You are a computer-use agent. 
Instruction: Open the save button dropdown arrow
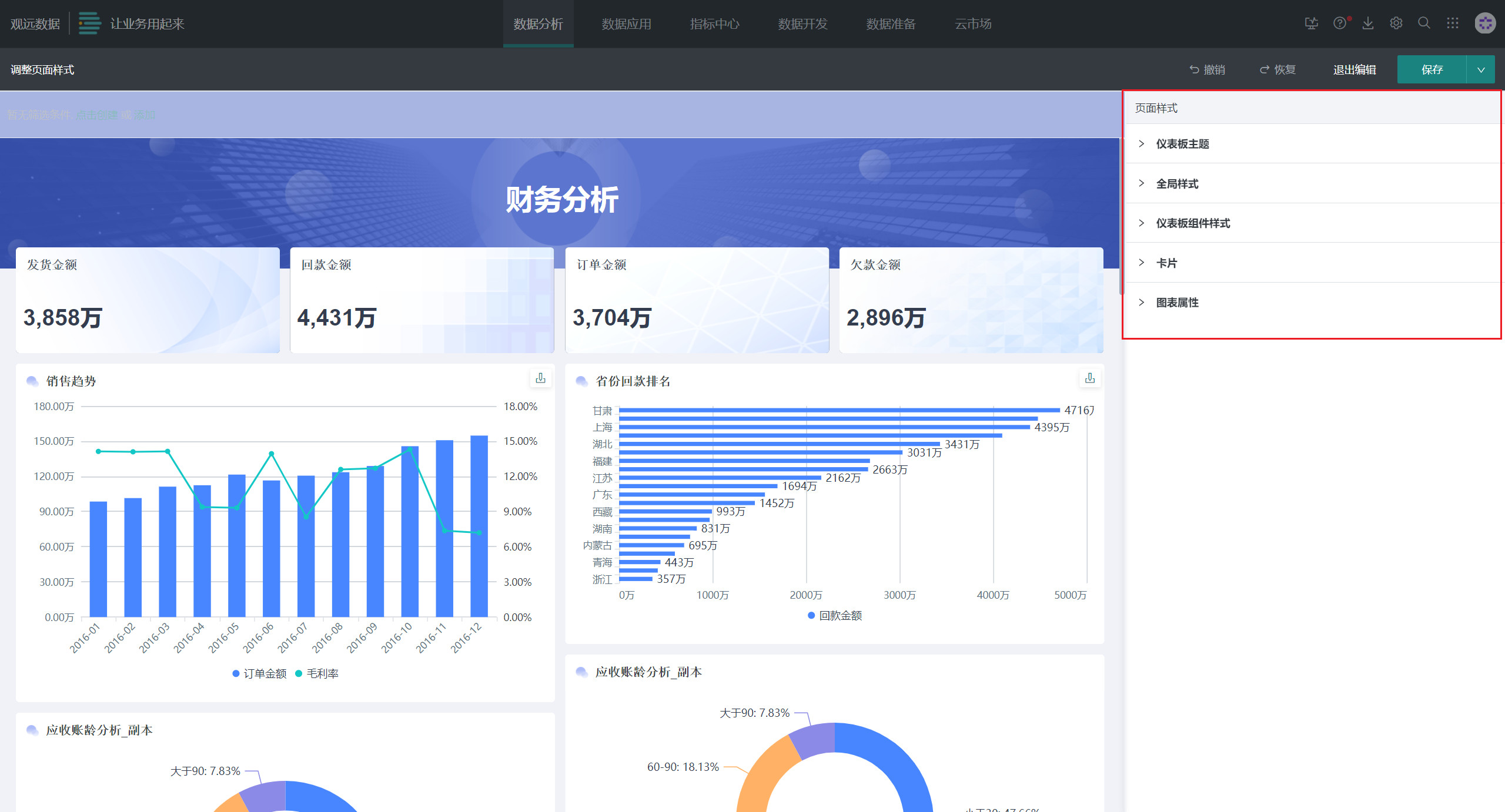(1481, 70)
